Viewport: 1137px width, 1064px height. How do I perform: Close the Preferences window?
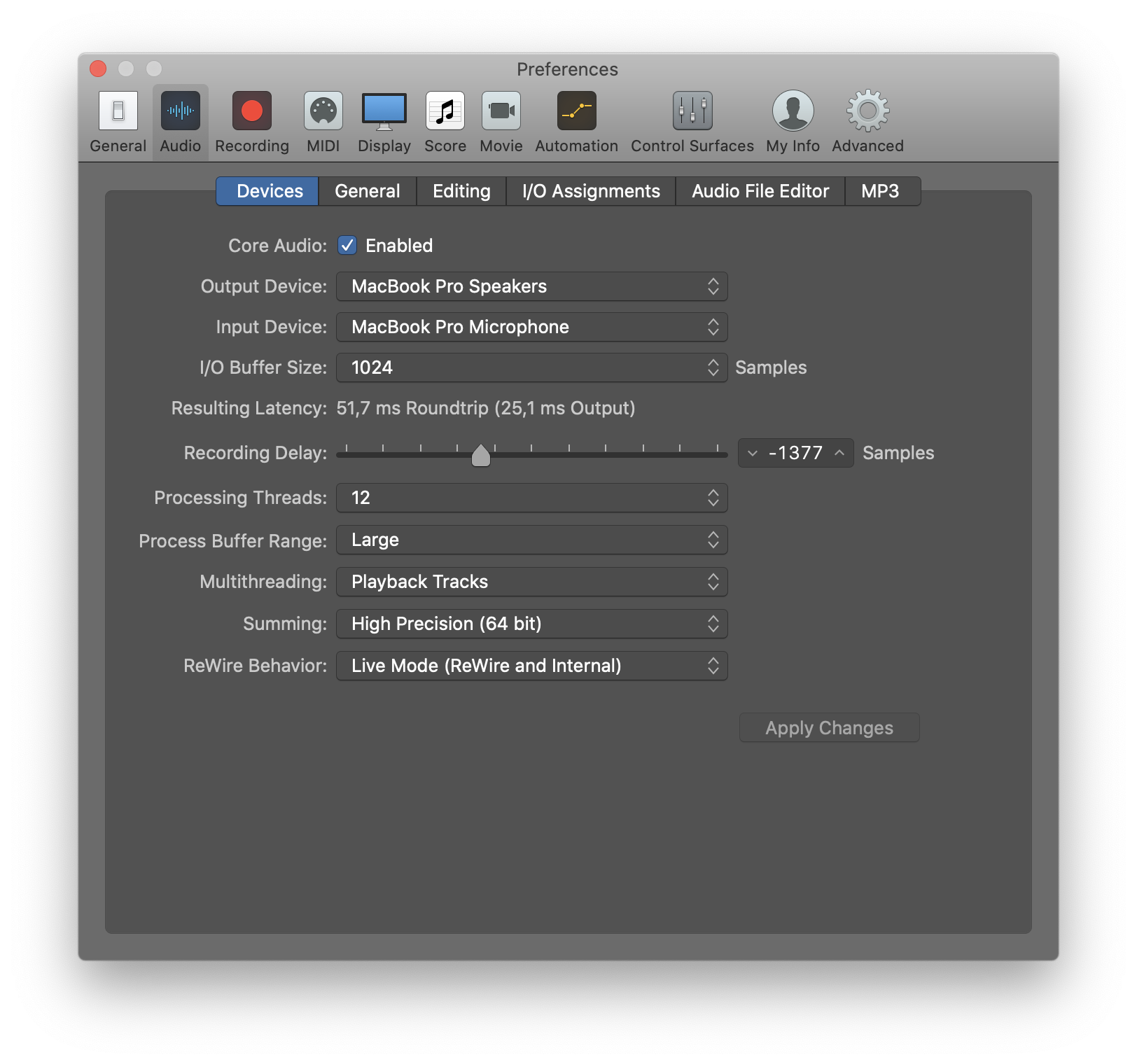pyautogui.click(x=98, y=69)
